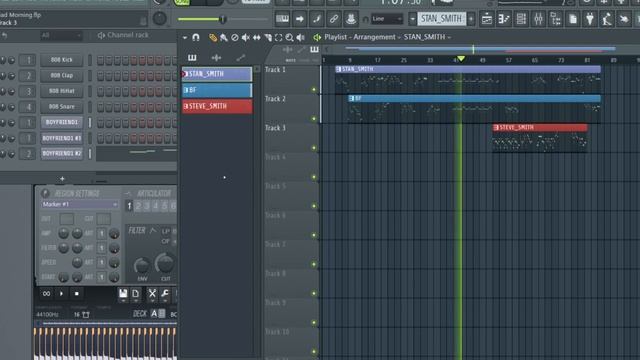
Task: Show the audio waveform picker tab icon
Action: [216, 58]
